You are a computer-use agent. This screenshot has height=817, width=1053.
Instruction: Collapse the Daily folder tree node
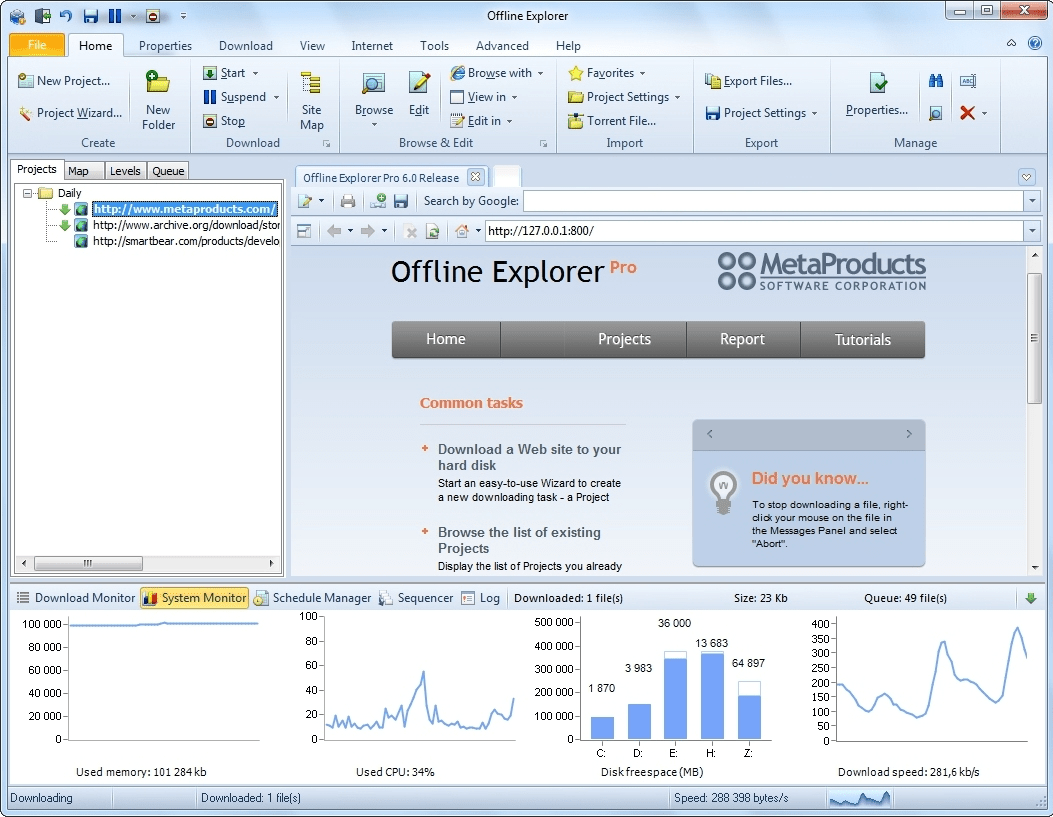(28, 193)
